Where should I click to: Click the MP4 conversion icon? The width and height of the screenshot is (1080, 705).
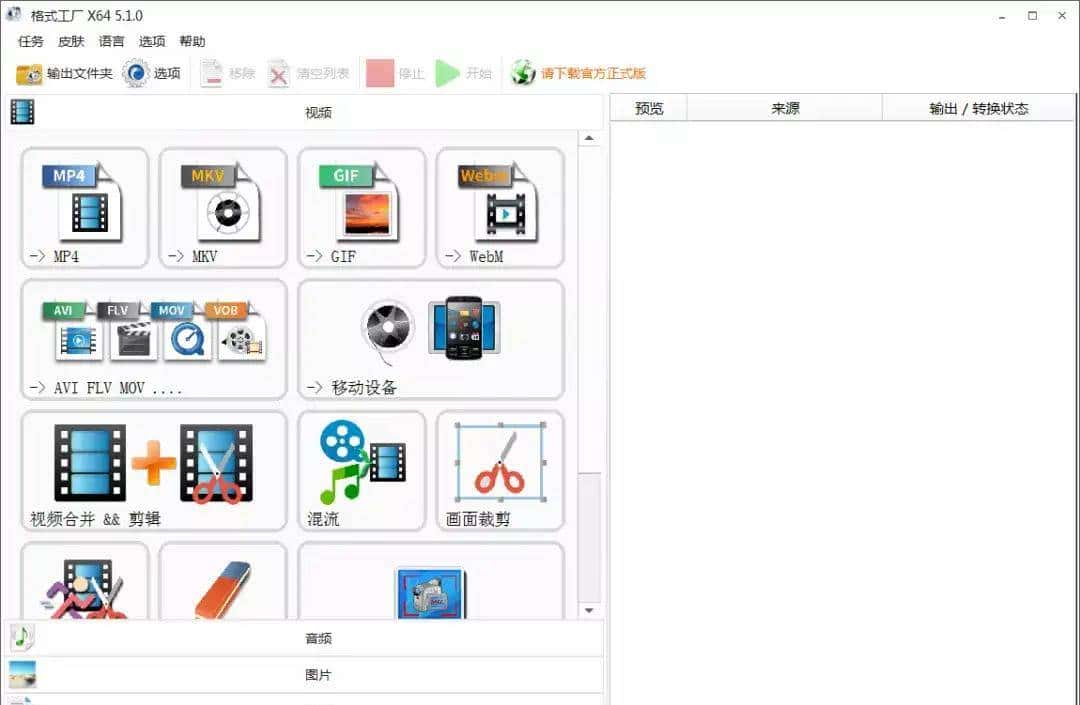tap(84, 207)
